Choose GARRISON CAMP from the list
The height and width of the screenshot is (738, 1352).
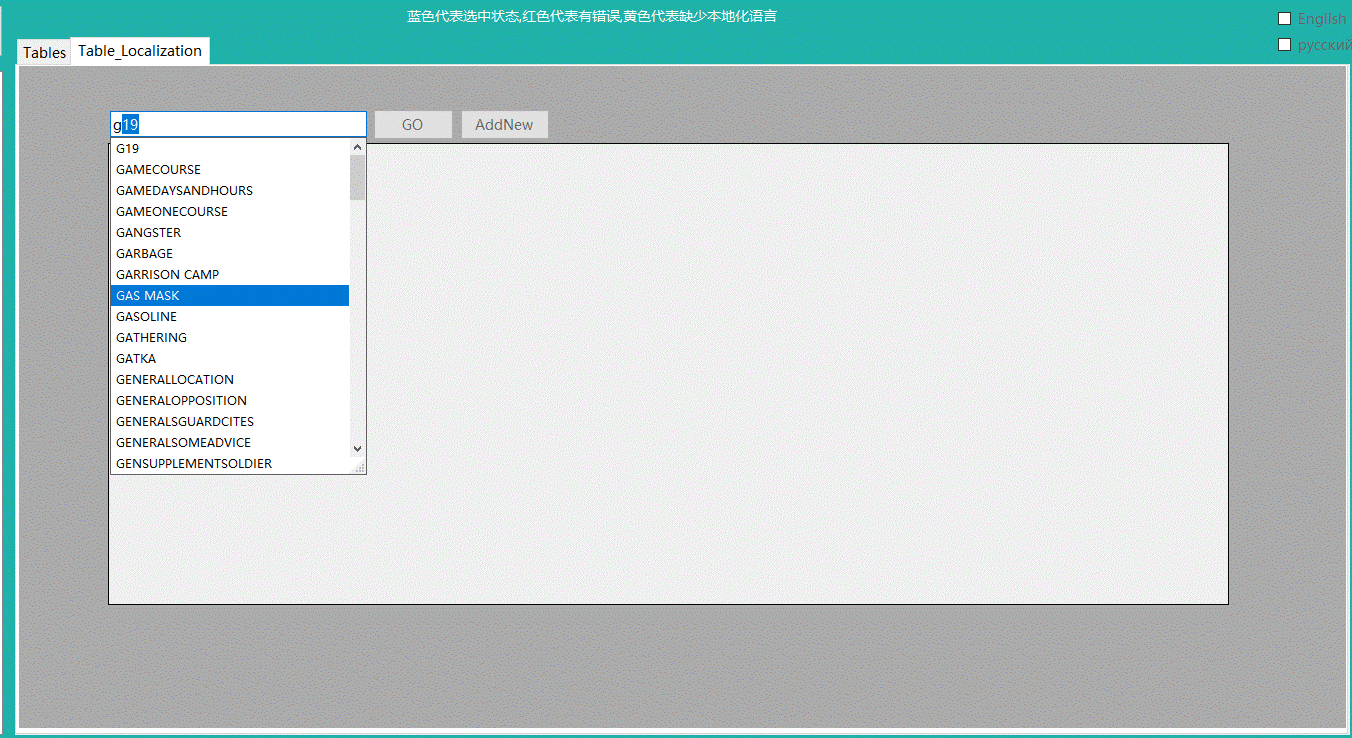click(167, 275)
